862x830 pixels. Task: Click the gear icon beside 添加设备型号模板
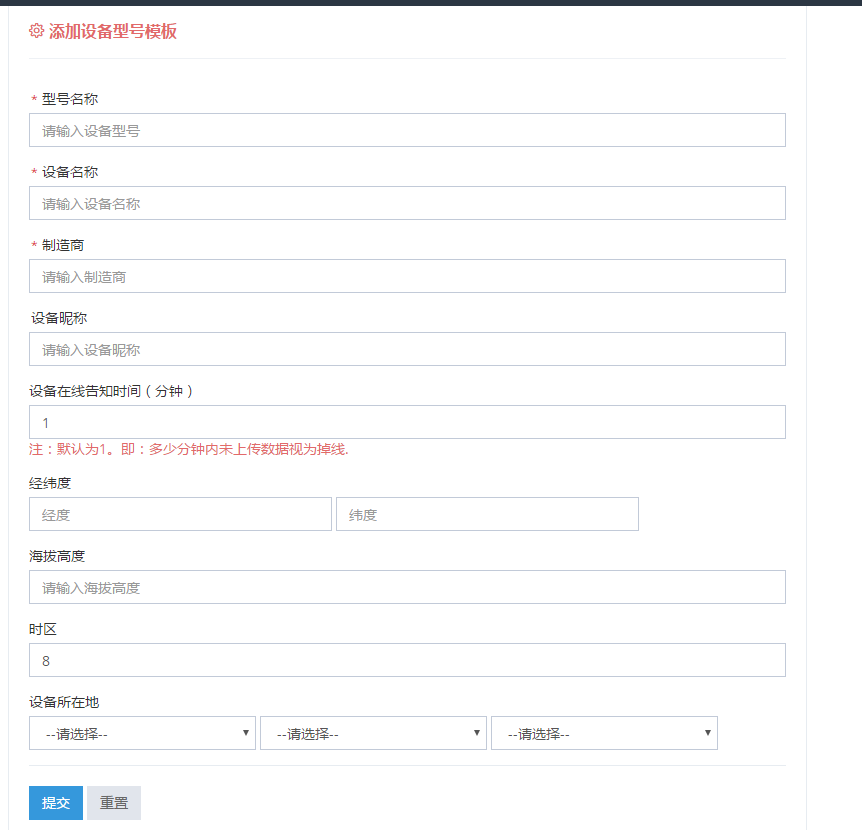point(36,31)
